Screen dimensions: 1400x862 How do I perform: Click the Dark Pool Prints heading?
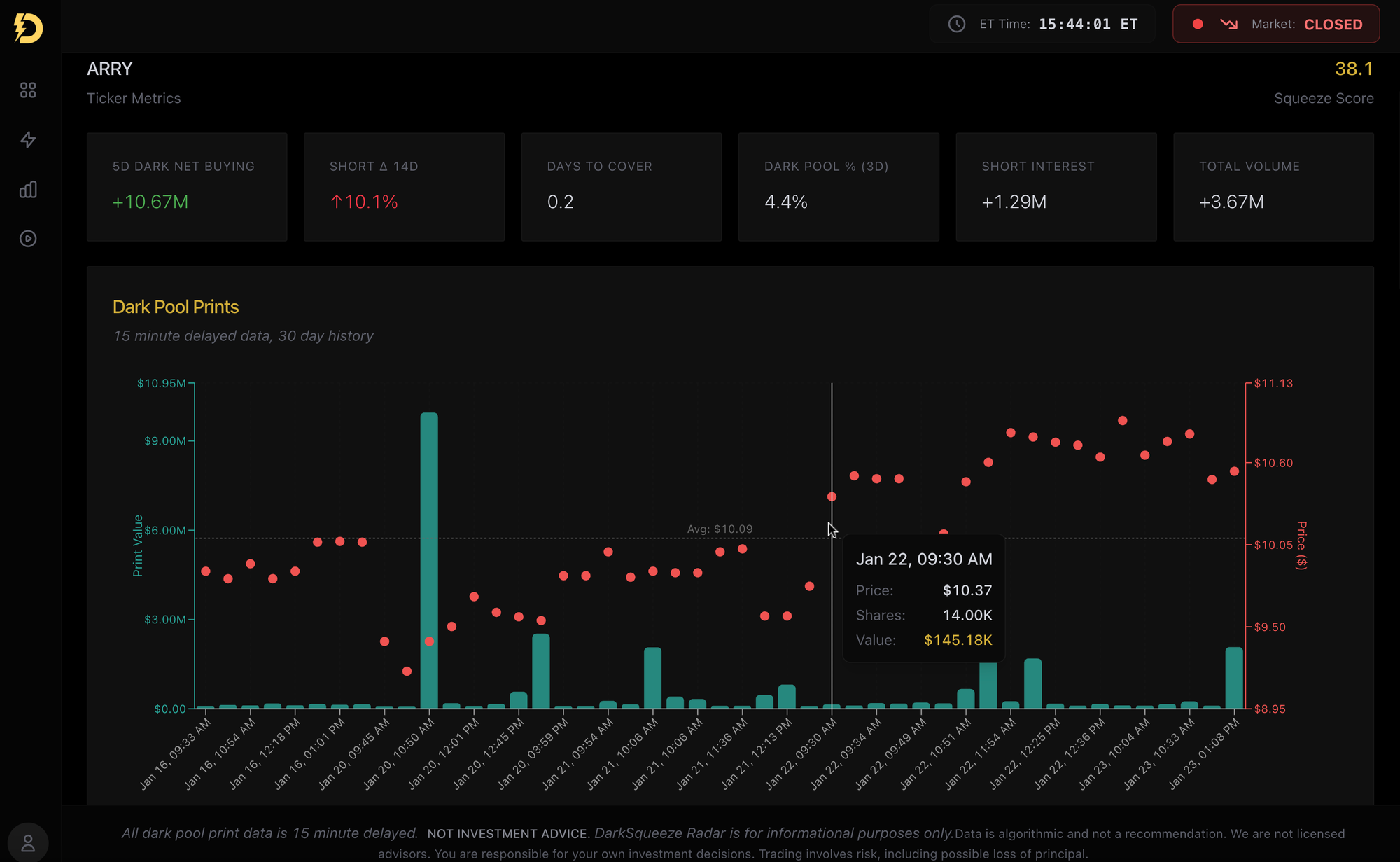click(x=176, y=307)
